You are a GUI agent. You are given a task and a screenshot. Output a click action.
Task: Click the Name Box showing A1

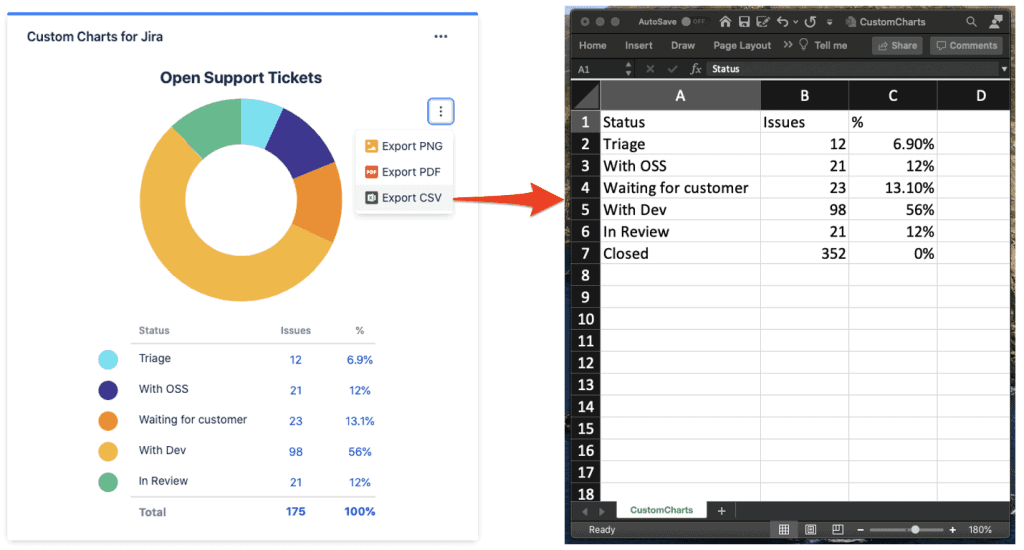tap(594, 69)
